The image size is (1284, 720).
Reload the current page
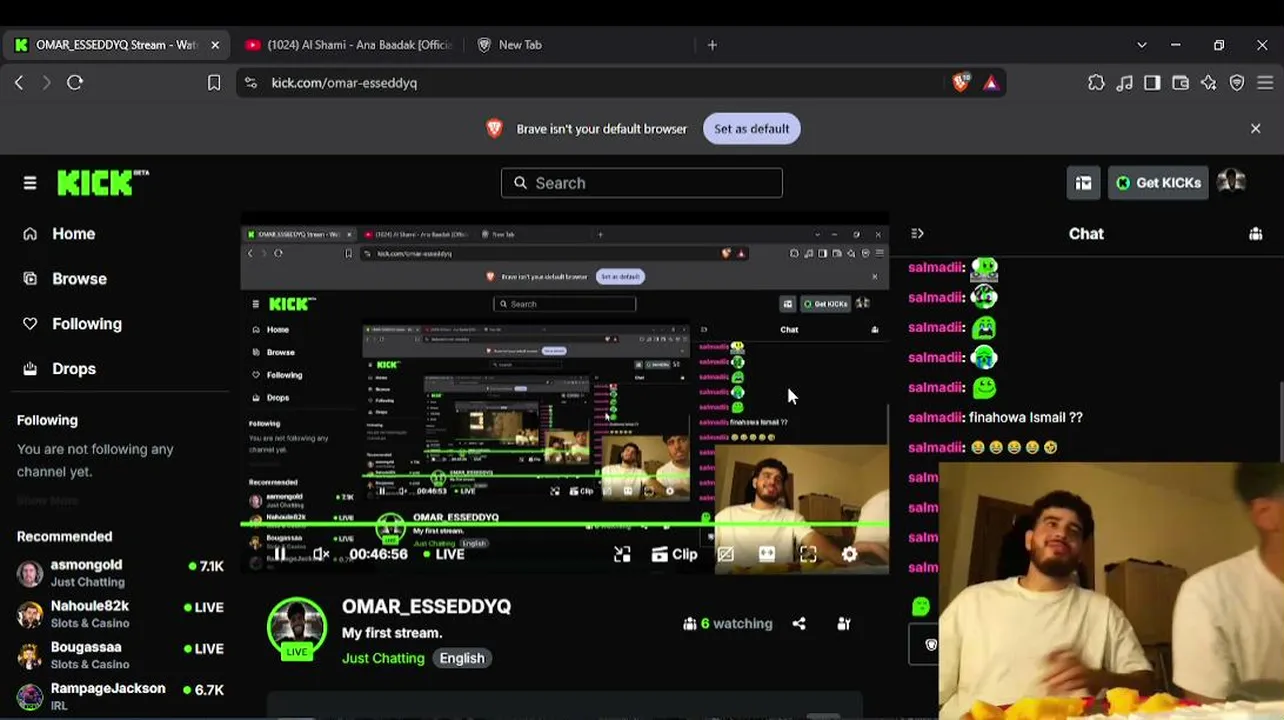(x=75, y=83)
